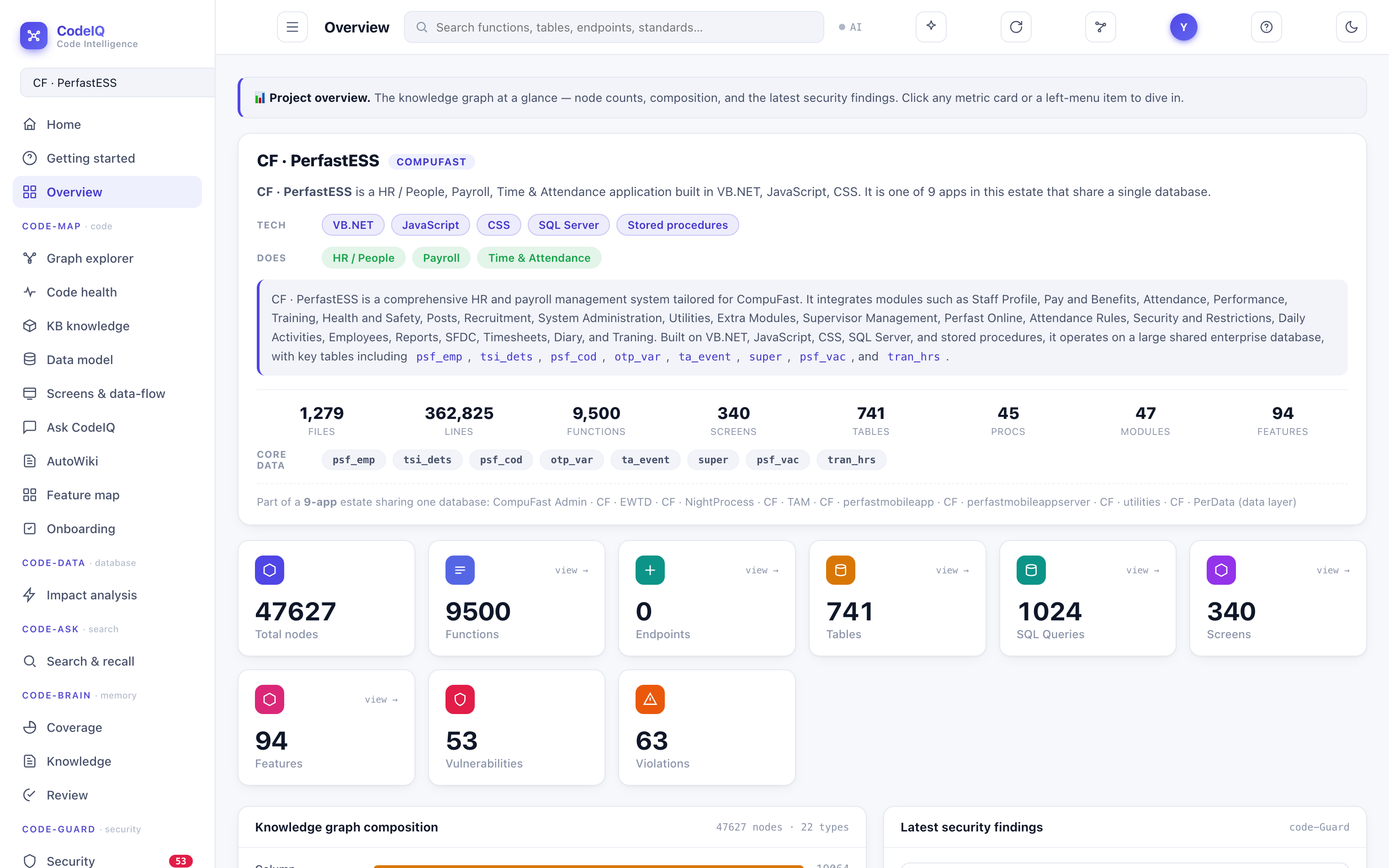Screen dimensions: 1389x868
Task: Click the psf_emp table link in description
Action: (x=439, y=356)
